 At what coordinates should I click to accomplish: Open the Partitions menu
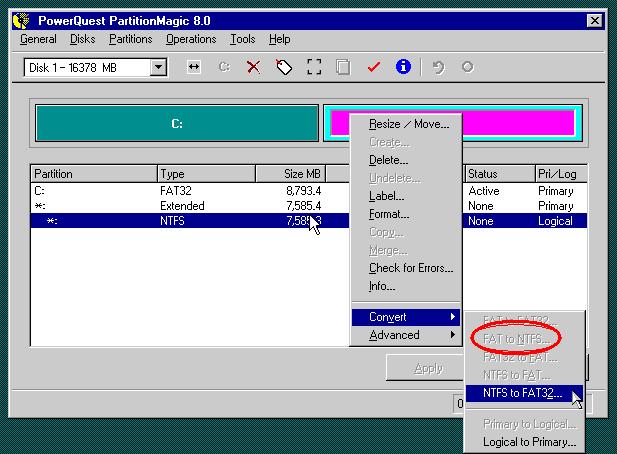131,39
